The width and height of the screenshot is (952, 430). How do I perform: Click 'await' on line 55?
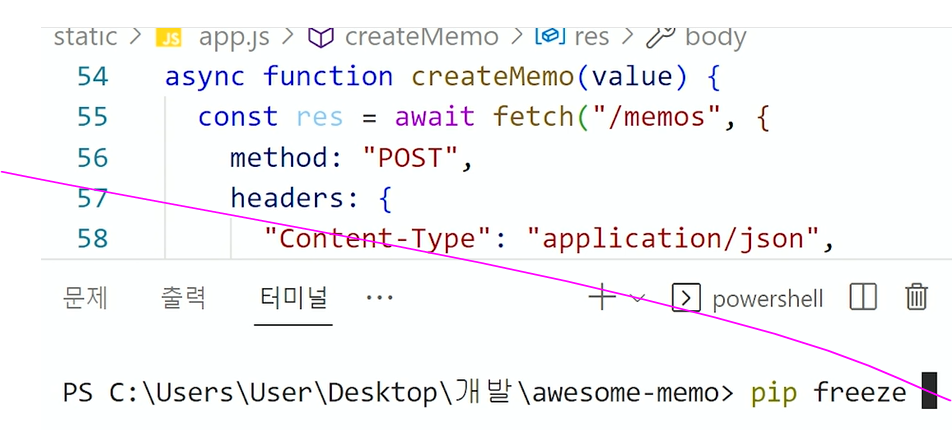pyautogui.click(x=435, y=117)
